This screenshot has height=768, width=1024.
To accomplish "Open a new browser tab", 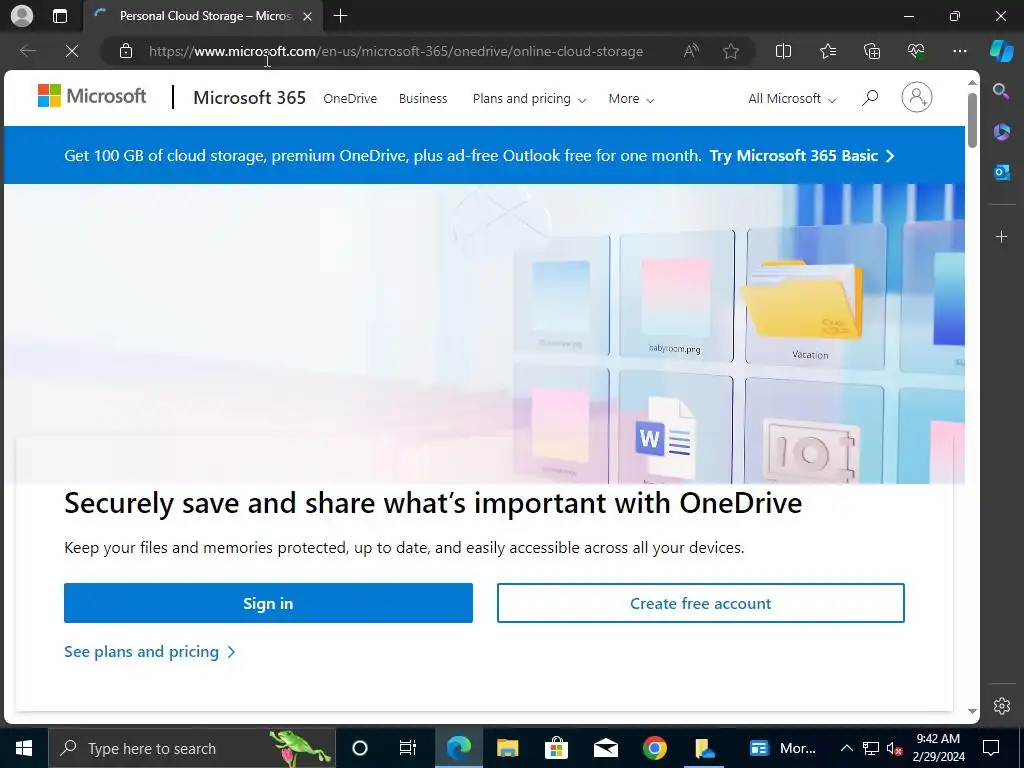I will click(x=340, y=16).
